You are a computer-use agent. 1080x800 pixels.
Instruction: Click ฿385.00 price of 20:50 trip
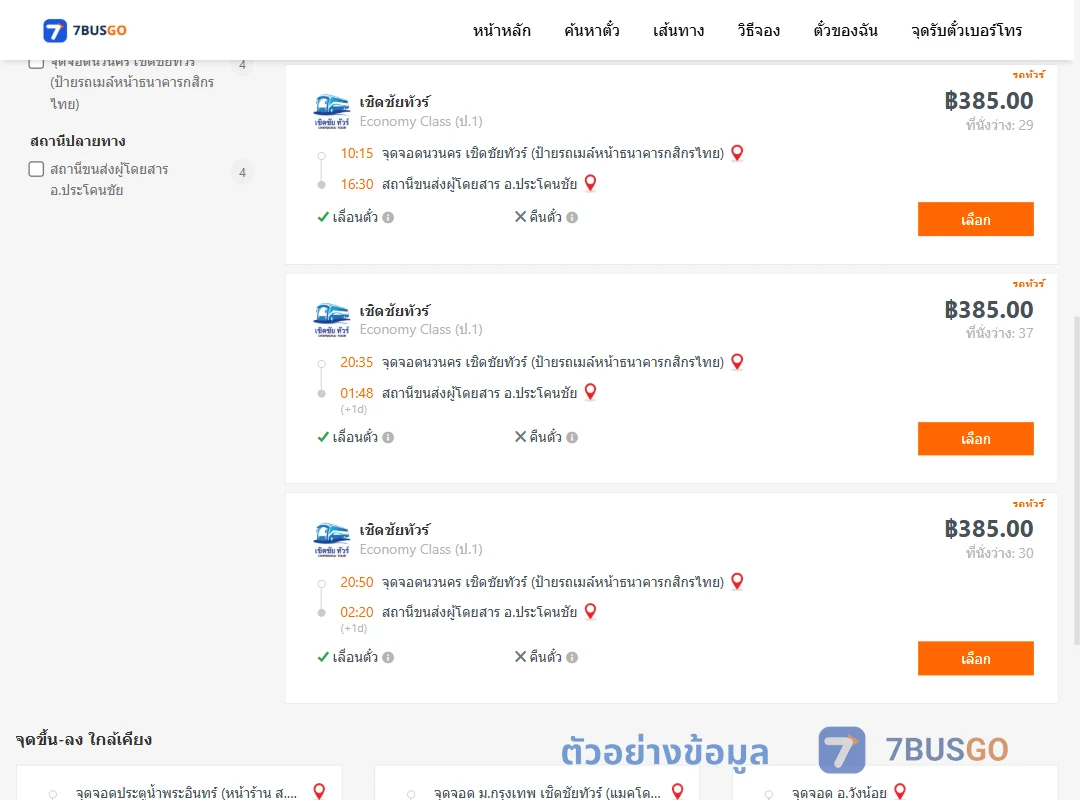989,529
